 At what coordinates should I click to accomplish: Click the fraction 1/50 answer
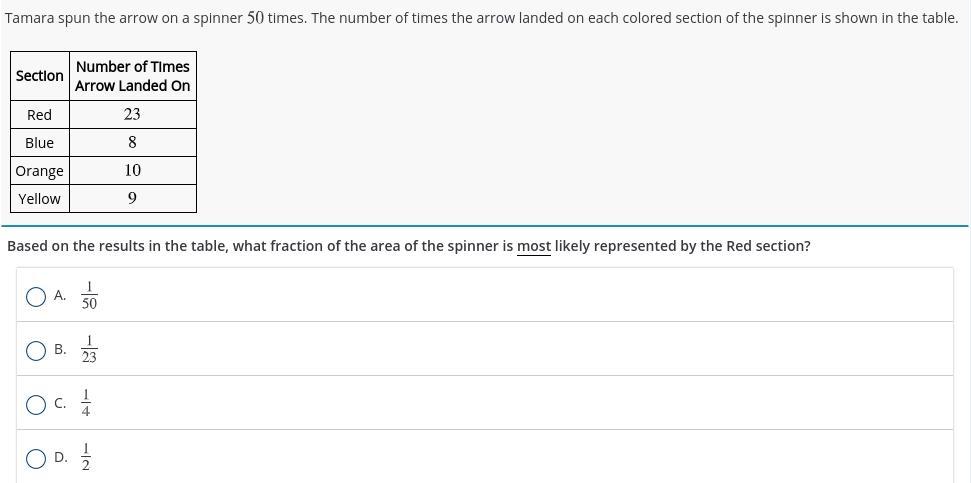89,296
